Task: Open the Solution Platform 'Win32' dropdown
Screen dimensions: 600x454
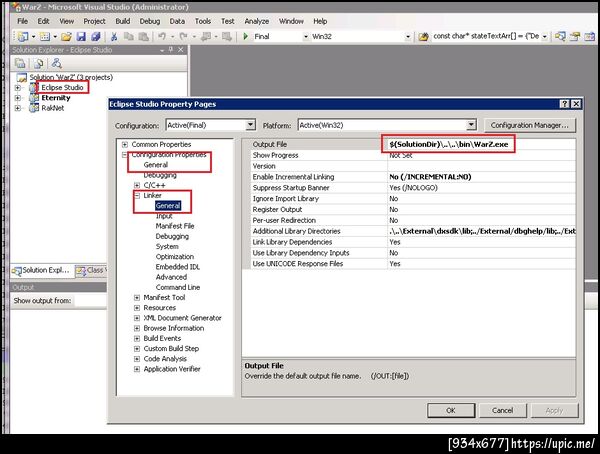Action: pyautogui.click(x=408, y=37)
